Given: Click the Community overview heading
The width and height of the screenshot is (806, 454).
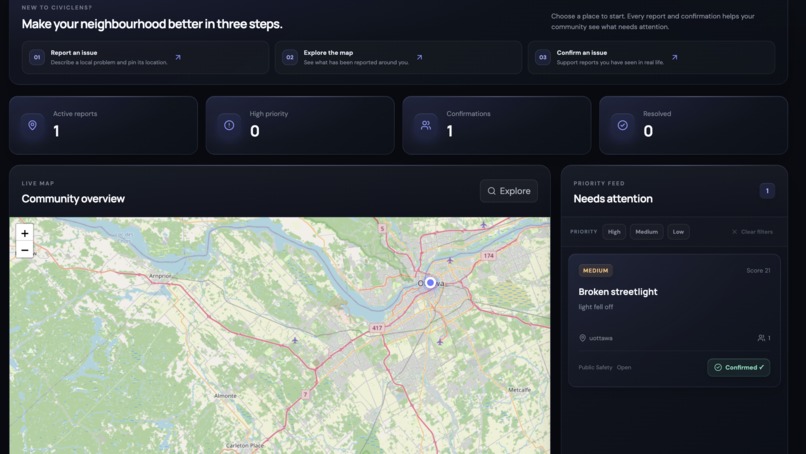Looking at the screenshot, I should (73, 198).
